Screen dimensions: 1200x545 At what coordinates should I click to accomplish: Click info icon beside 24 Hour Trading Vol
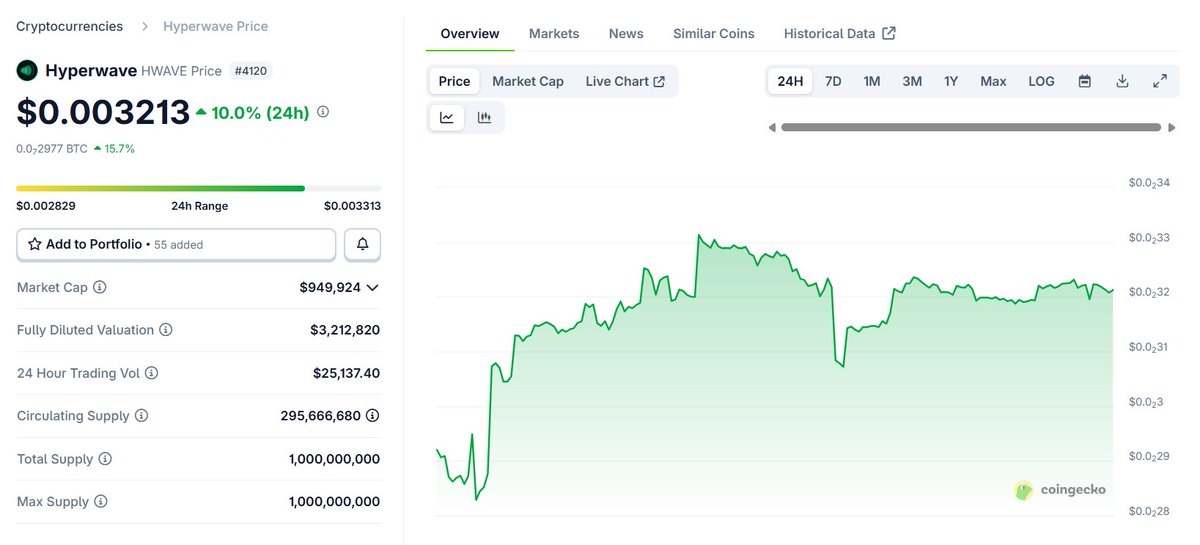151,373
